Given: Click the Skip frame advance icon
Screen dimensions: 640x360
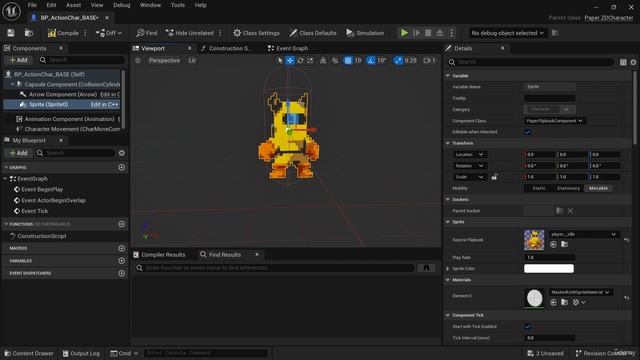Looking at the screenshot, I should click(416, 33).
